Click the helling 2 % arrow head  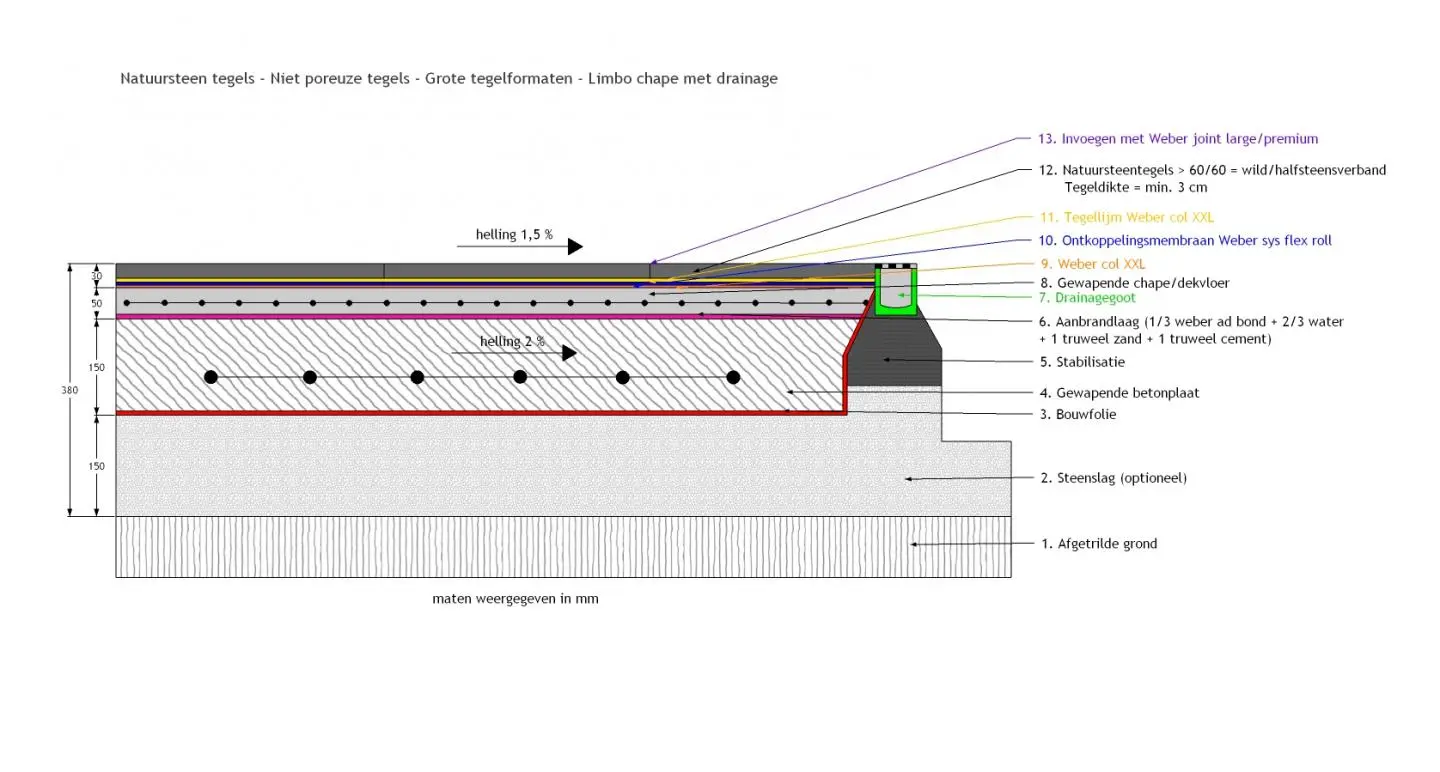[571, 353]
